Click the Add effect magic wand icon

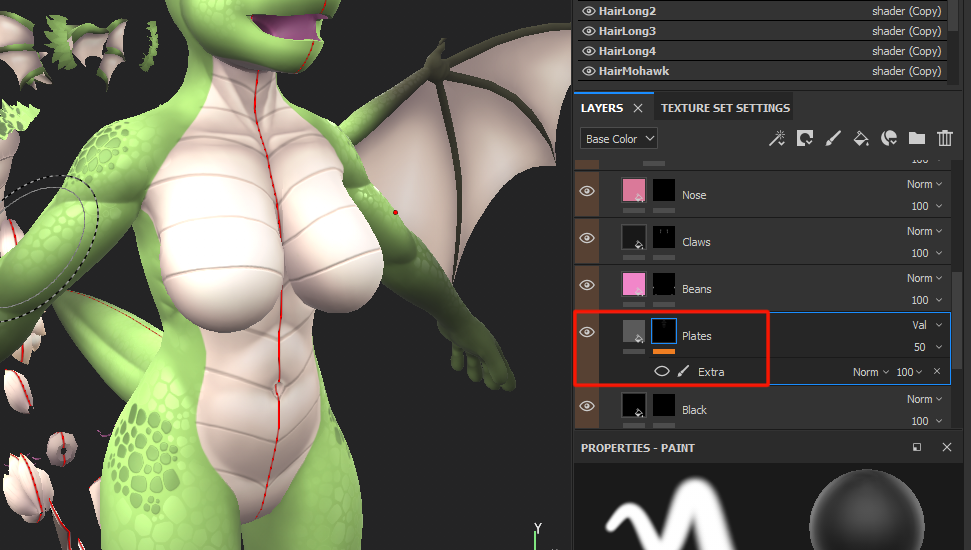coord(777,138)
